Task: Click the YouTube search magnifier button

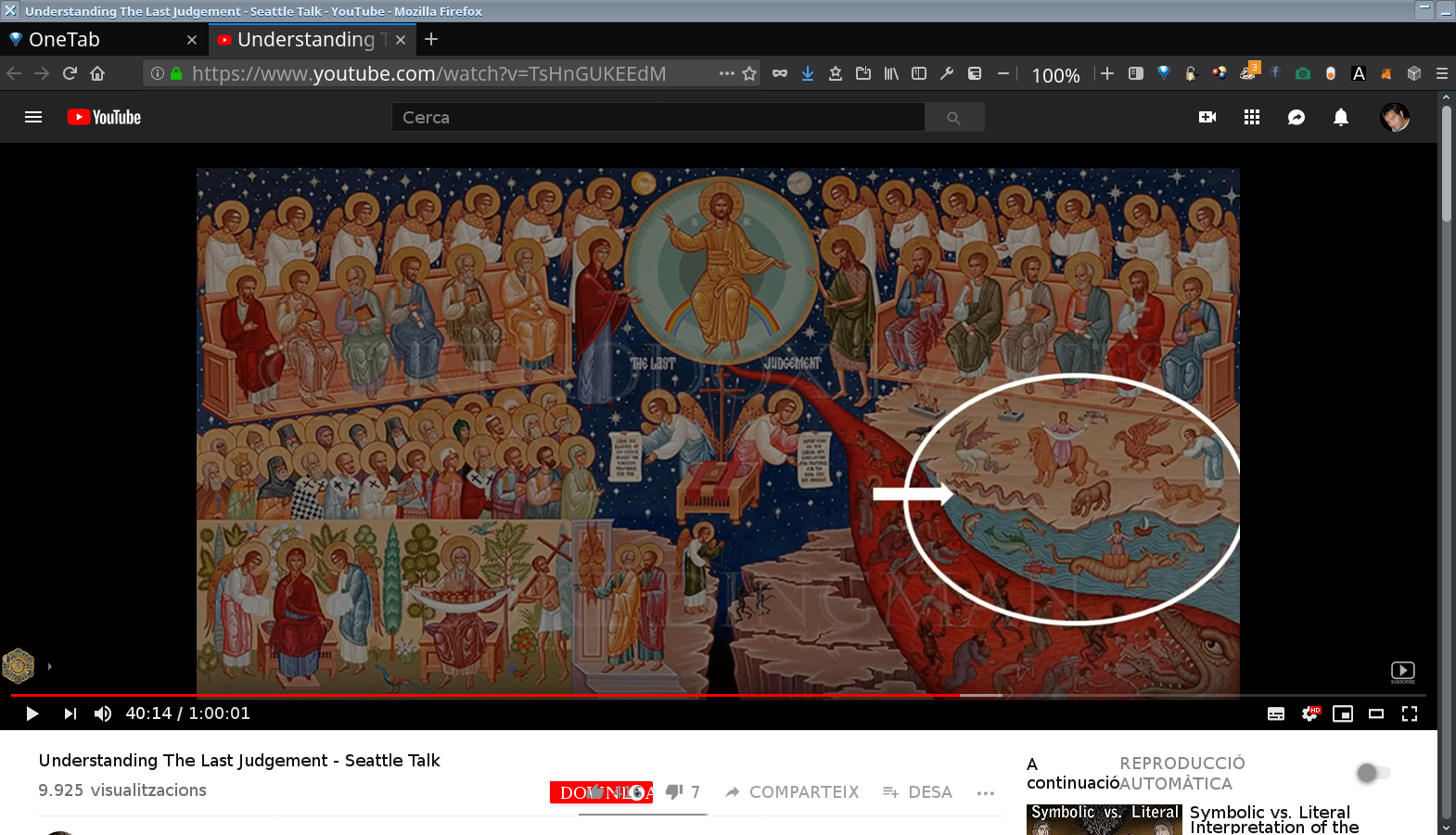Action: pyautogui.click(x=954, y=117)
